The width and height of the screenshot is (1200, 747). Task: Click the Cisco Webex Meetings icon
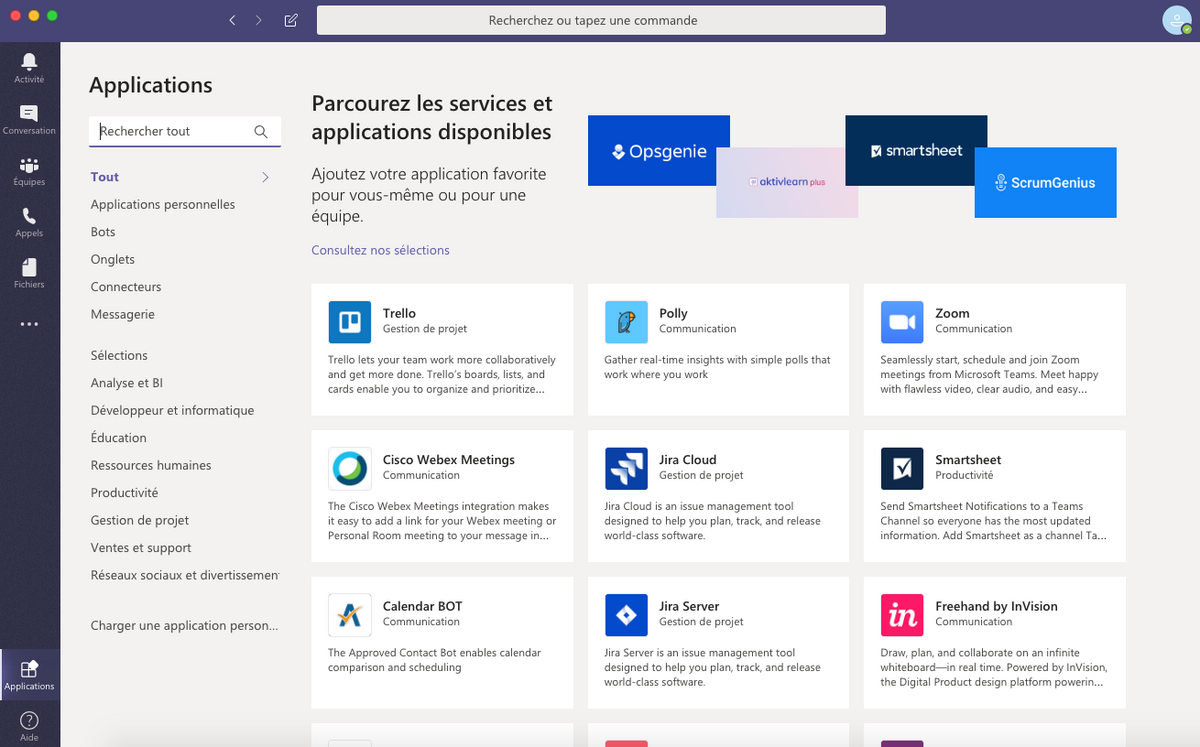pyautogui.click(x=349, y=468)
